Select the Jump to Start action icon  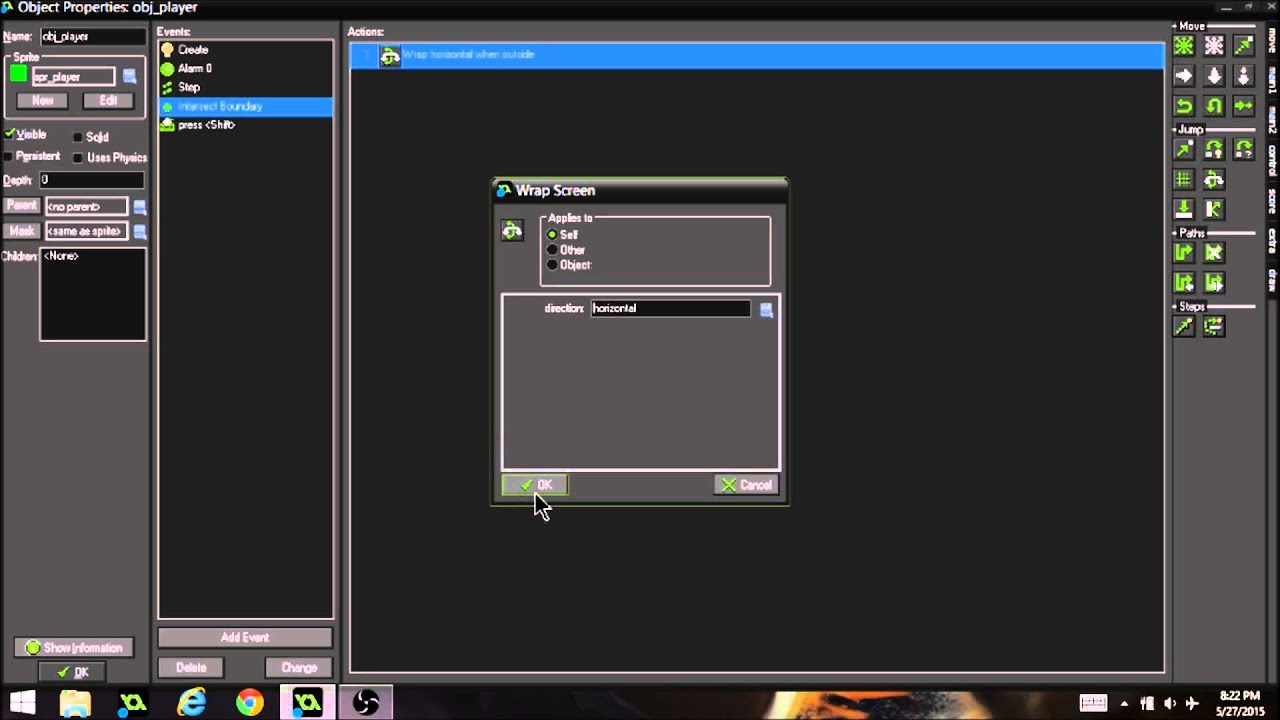1214,150
